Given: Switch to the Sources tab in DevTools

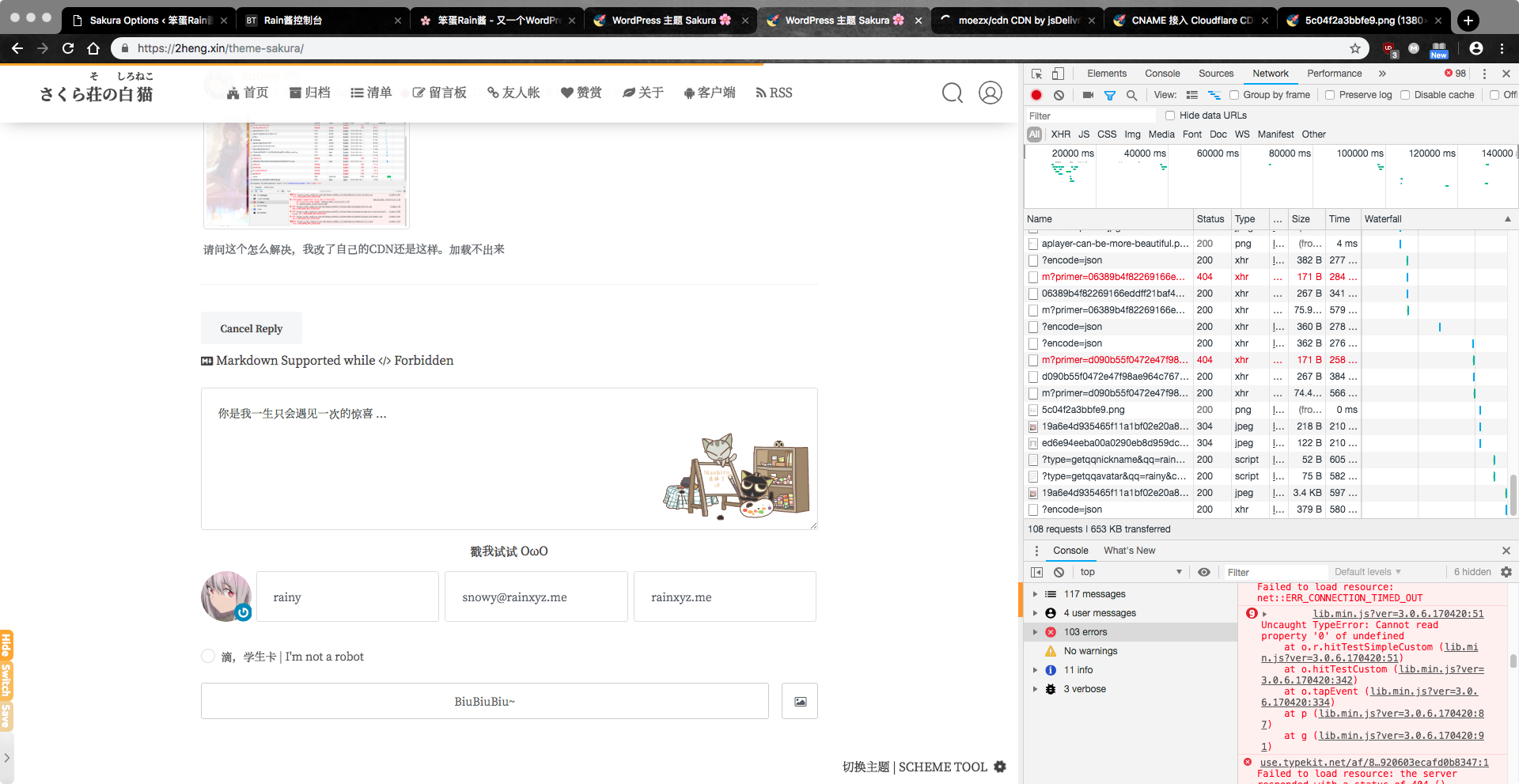Looking at the screenshot, I should [x=1216, y=74].
